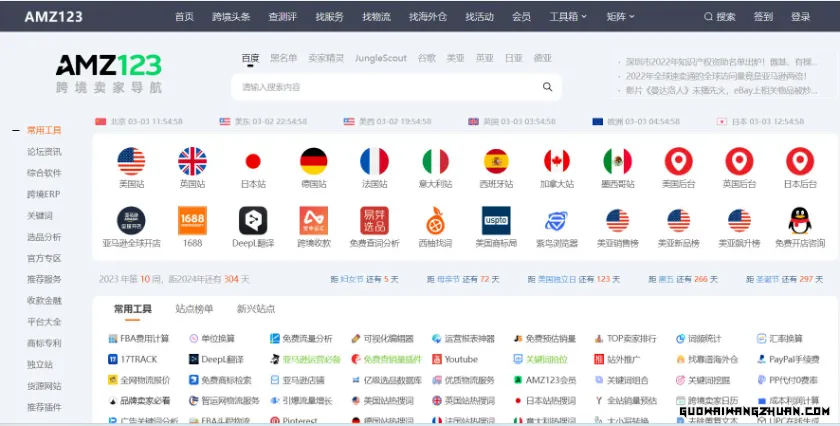Open the 德国站 Germany flag icon
The image size is (840, 426).
point(314,161)
